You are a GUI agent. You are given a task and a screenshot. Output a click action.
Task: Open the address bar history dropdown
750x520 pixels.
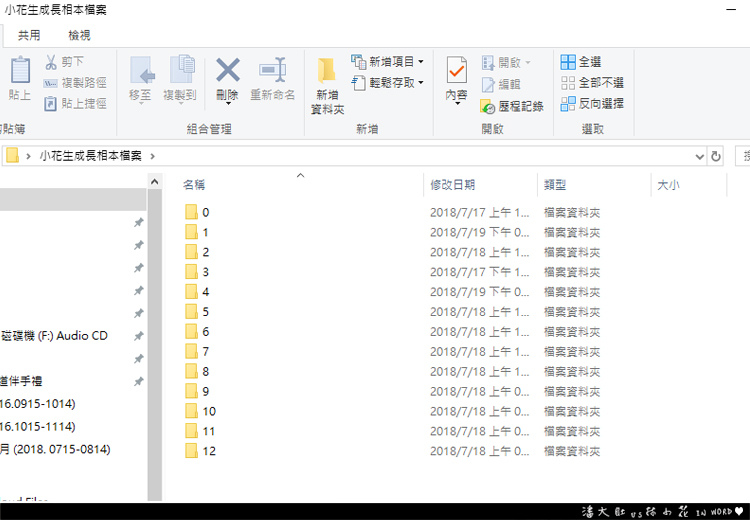coord(699,156)
